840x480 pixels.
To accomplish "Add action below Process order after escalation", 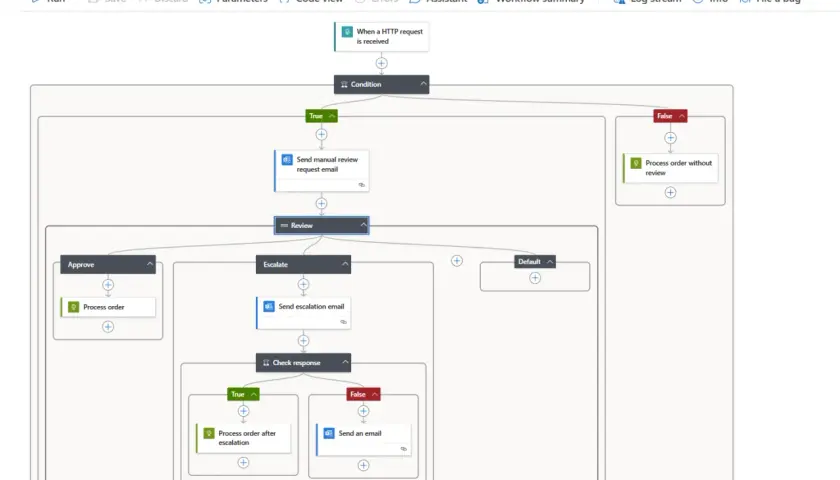I will pyautogui.click(x=243, y=462).
